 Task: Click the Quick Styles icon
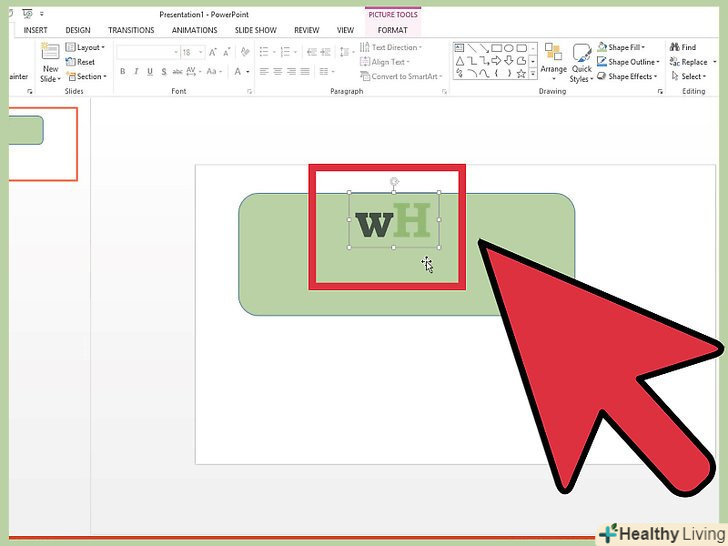click(581, 60)
